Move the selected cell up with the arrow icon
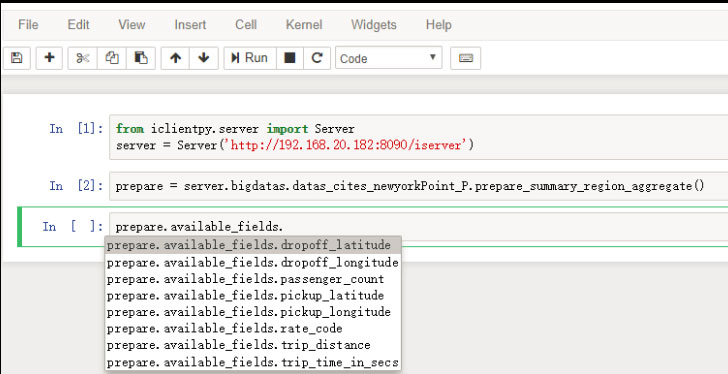728x374 pixels. 176,58
